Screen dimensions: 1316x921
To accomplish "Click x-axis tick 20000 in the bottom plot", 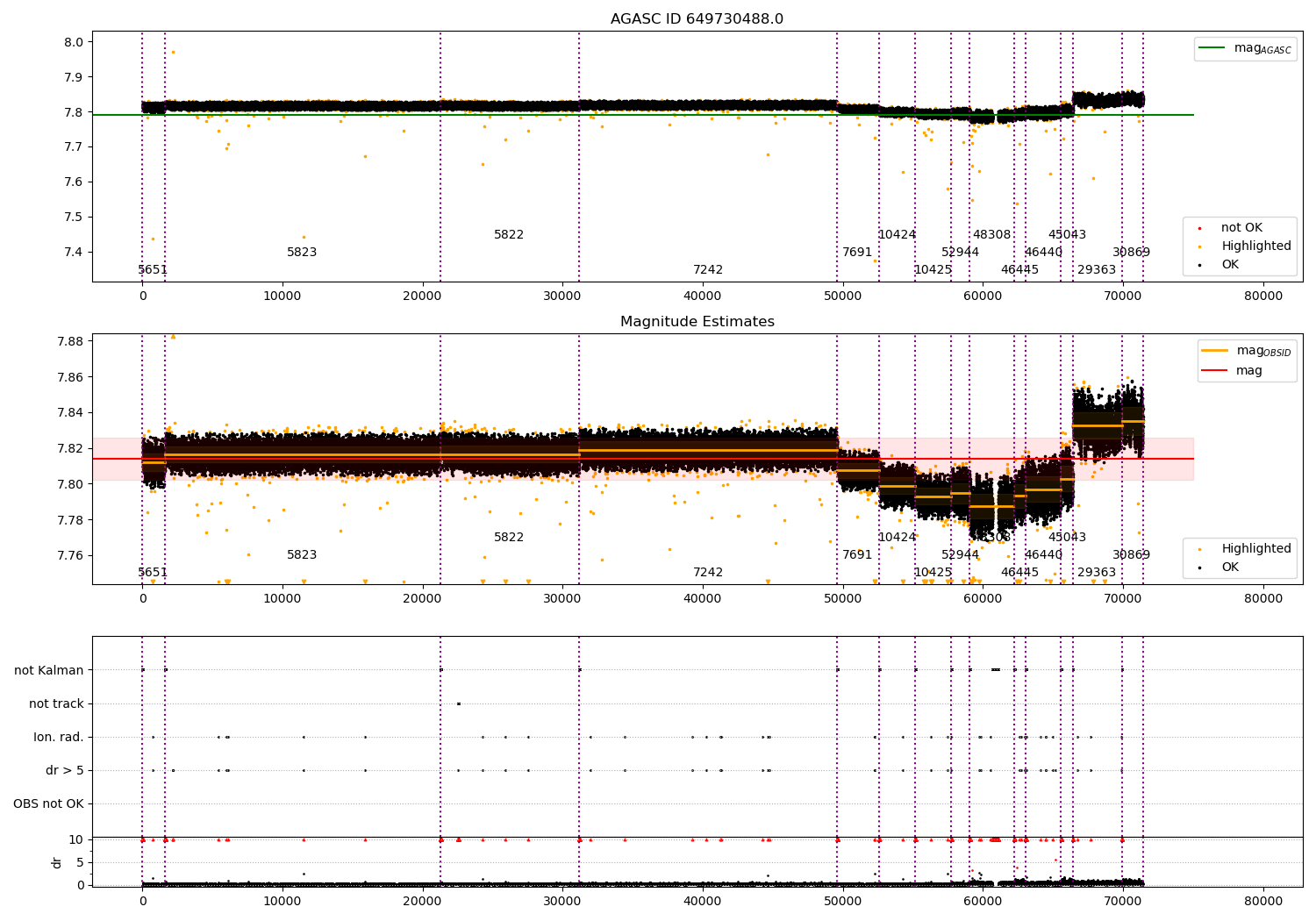I will coord(422,901).
